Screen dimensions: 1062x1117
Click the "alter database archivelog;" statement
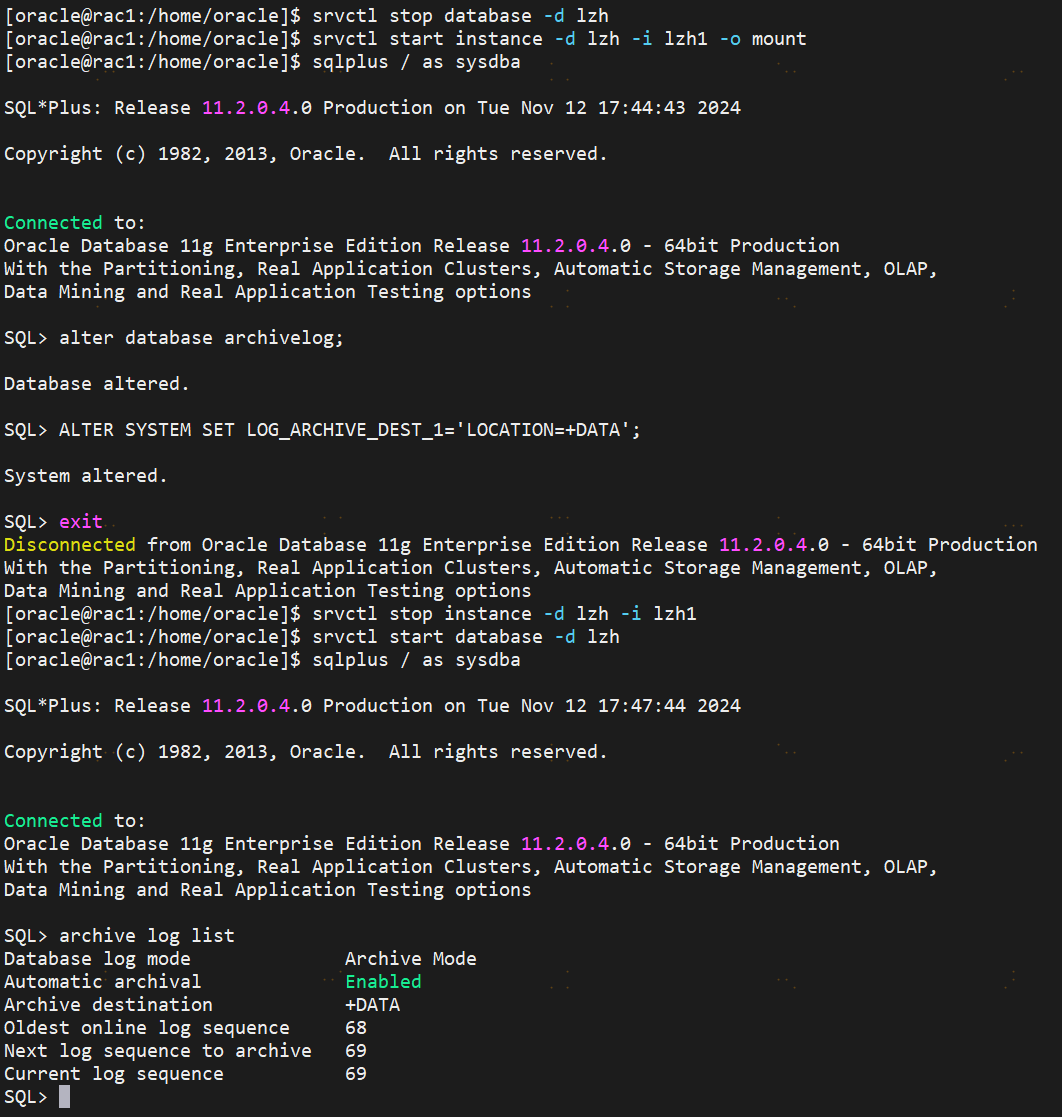point(201,338)
